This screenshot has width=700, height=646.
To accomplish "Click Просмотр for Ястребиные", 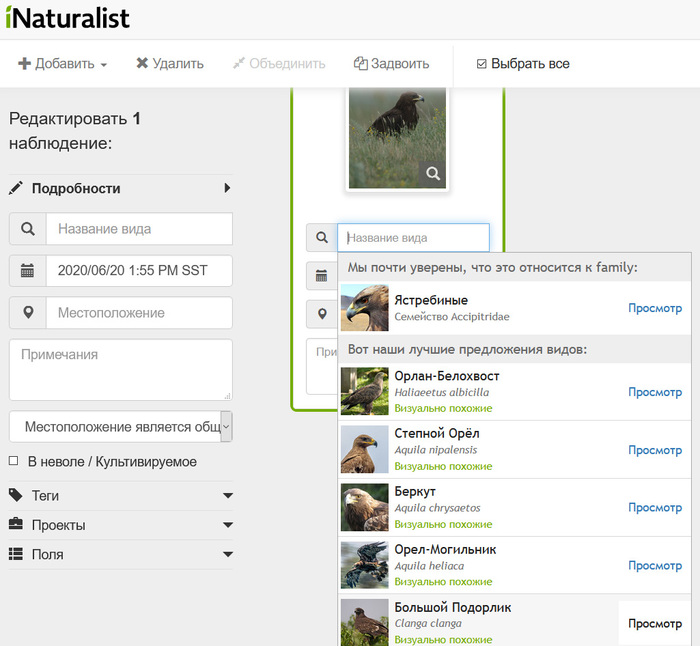I will click(x=655, y=308).
